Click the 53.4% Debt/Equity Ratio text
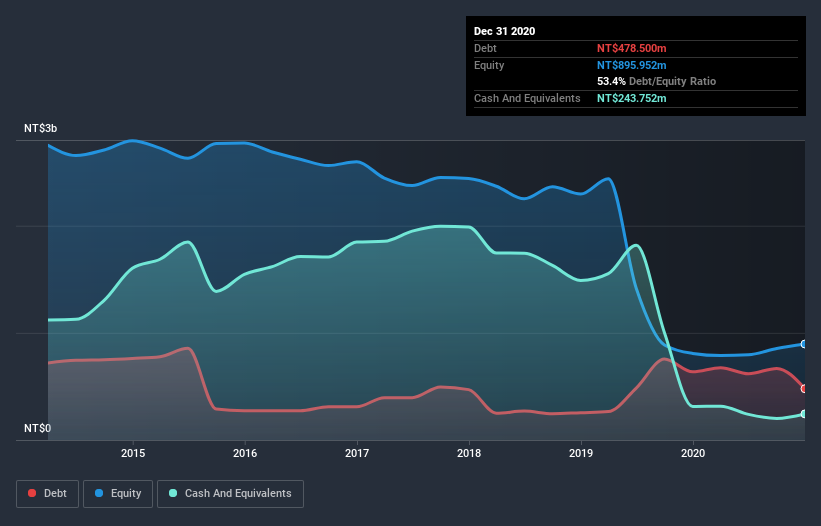 tap(657, 82)
